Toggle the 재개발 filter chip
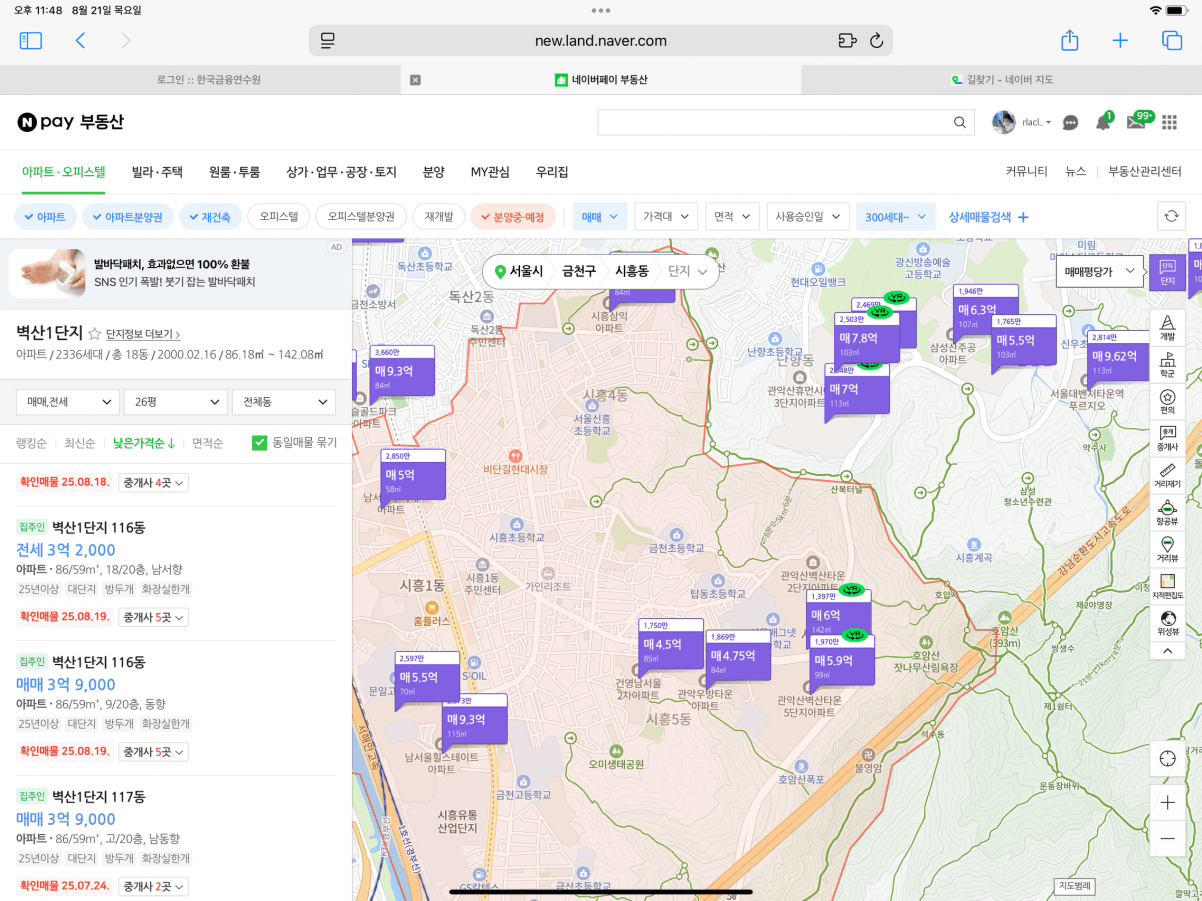The width and height of the screenshot is (1202, 901). click(439, 216)
